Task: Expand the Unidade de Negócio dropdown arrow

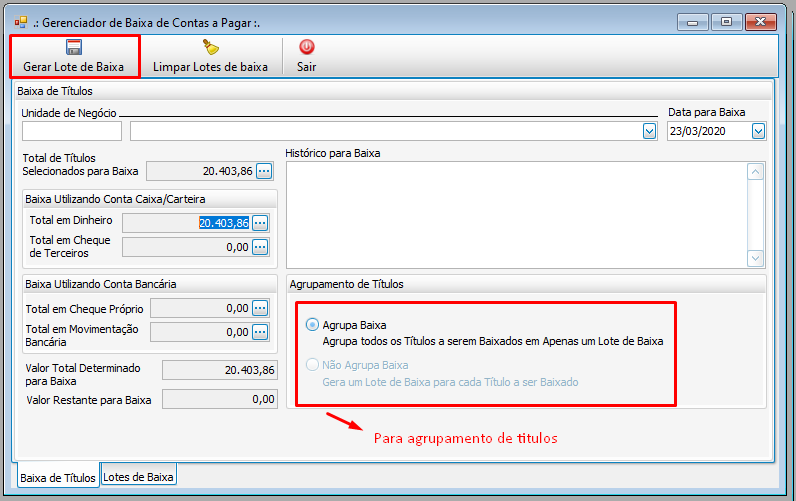Action: click(x=649, y=131)
